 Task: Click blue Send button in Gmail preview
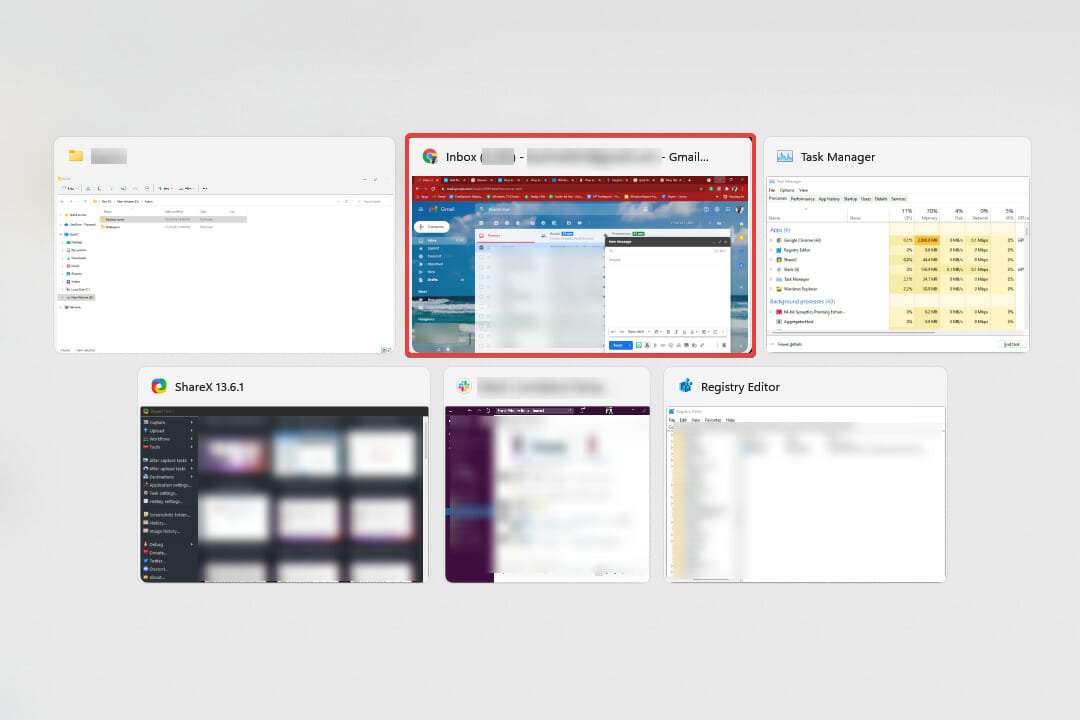pos(619,345)
